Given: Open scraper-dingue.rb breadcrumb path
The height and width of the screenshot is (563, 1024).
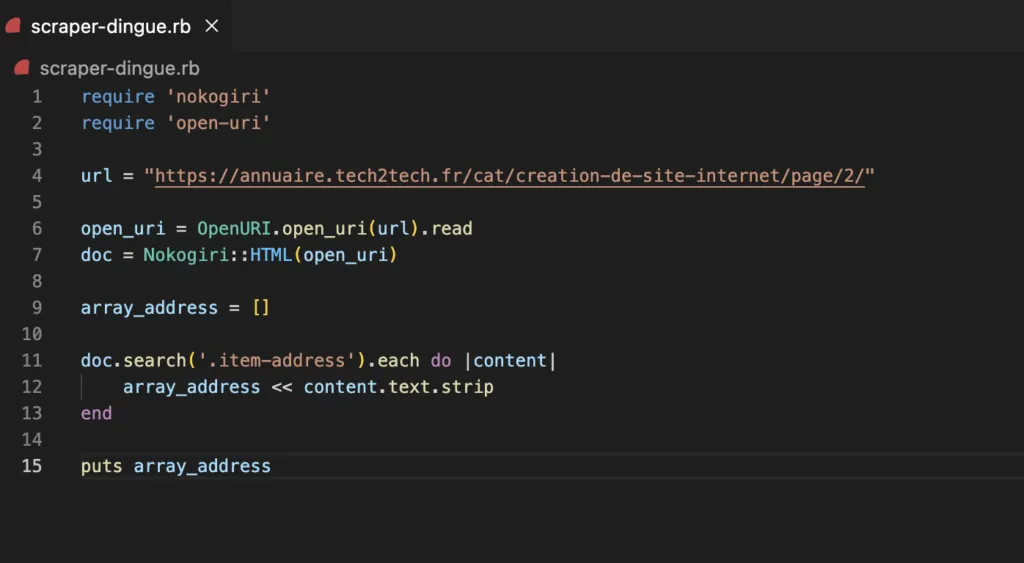Looking at the screenshot, I should click(120, 68).
